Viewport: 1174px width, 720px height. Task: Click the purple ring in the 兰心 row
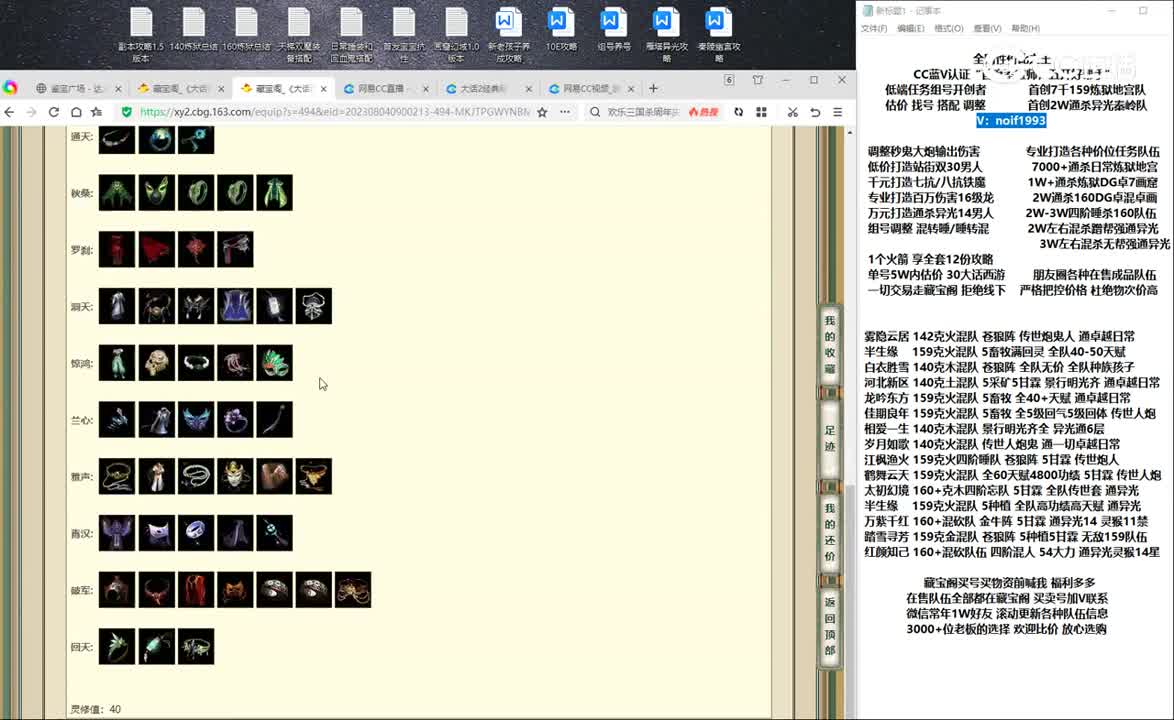point(235,420)
